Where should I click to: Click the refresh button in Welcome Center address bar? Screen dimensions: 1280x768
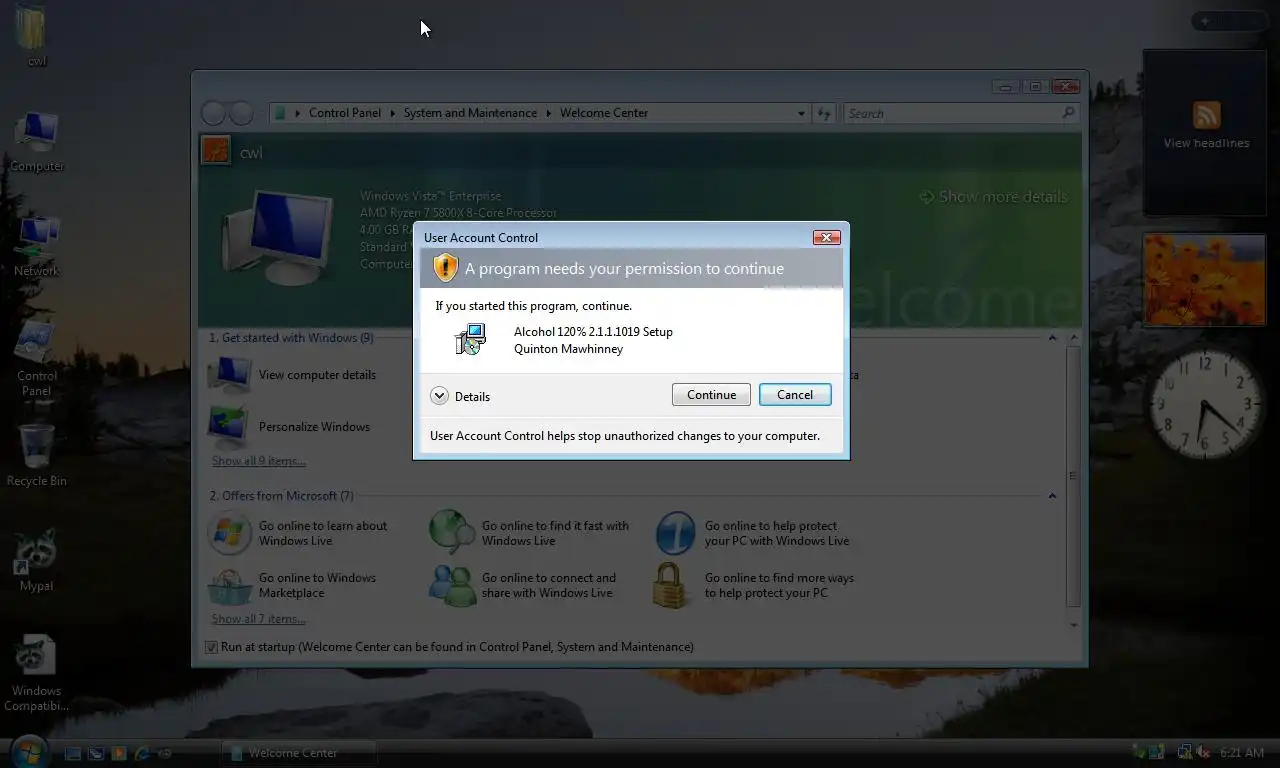click(x=824, y=114)
